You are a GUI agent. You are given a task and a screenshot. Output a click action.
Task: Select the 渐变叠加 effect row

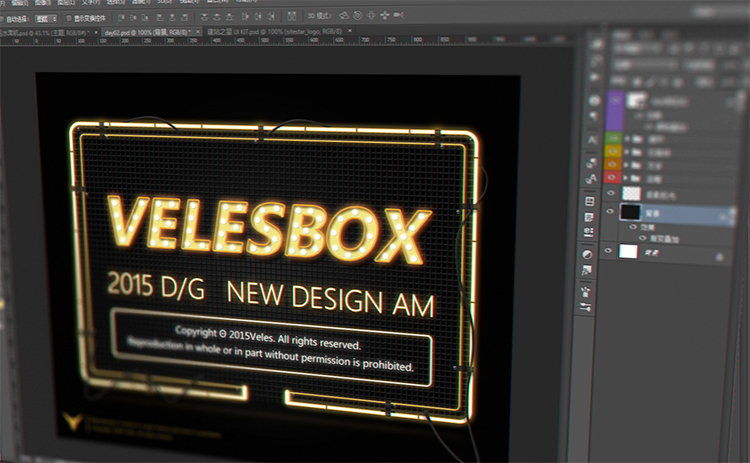[x=665, y=238]
